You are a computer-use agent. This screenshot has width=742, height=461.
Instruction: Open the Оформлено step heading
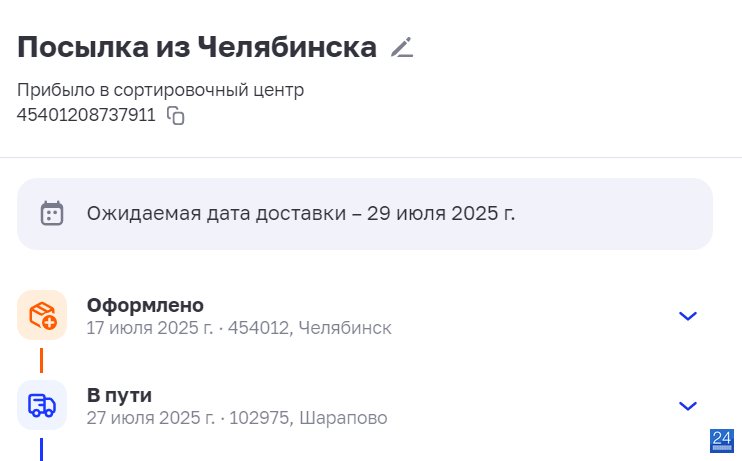pos(145,305)
